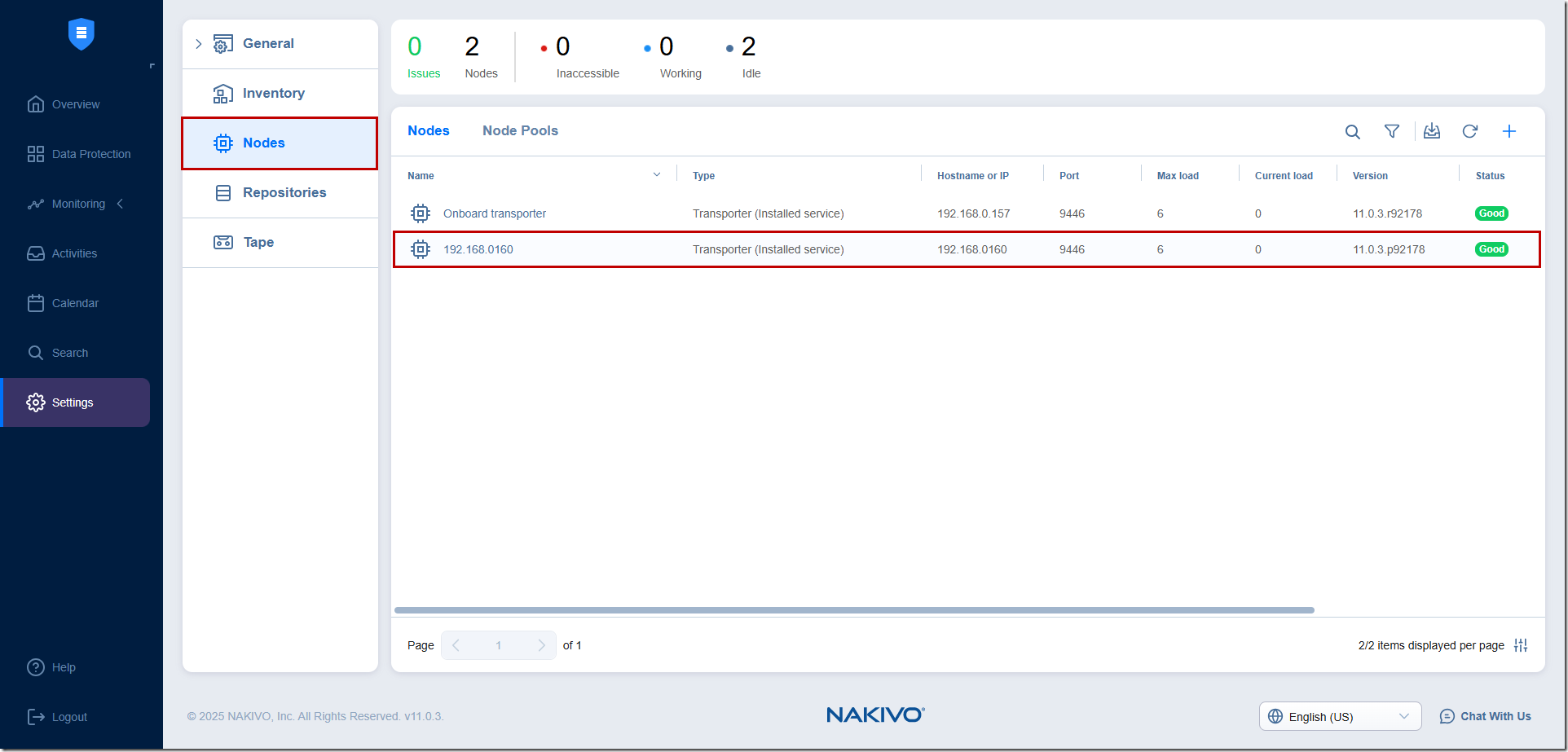Click Good status of 192.168.0160 row
The width and height of the screenshot is (1568, 752).
pyautogui.click(x=1491, y=249)
